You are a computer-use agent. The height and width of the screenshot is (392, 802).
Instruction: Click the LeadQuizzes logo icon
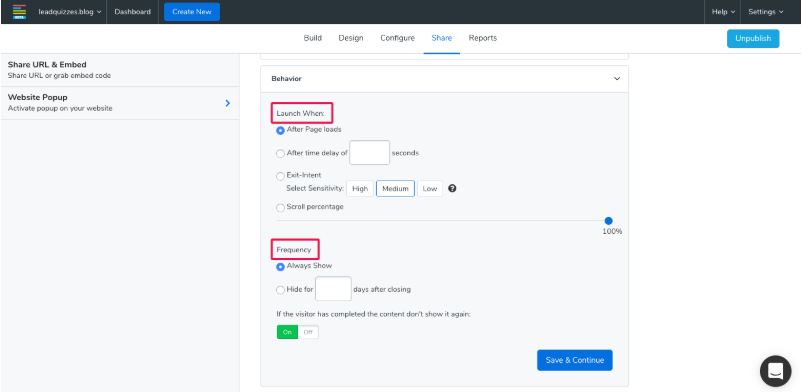(x=19, y=11)
